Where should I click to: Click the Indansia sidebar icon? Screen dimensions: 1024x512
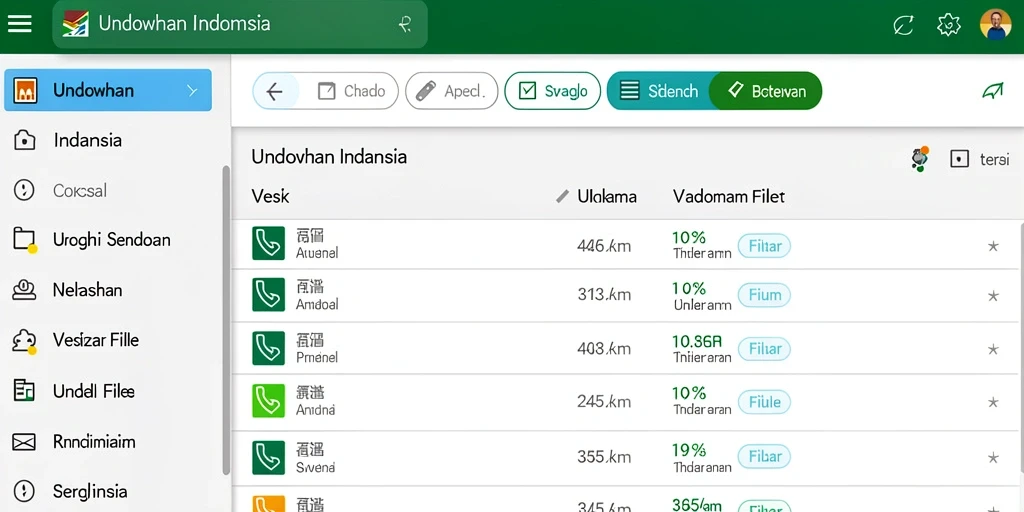pos(24,140)
